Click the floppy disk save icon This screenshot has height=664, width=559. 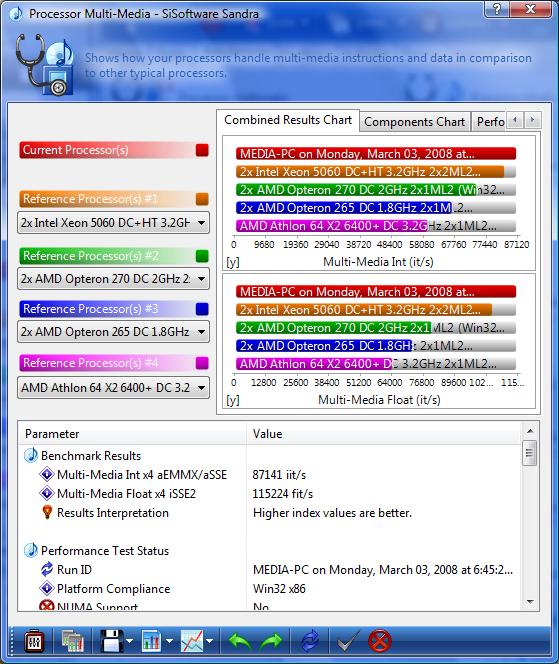click(112, 641)
